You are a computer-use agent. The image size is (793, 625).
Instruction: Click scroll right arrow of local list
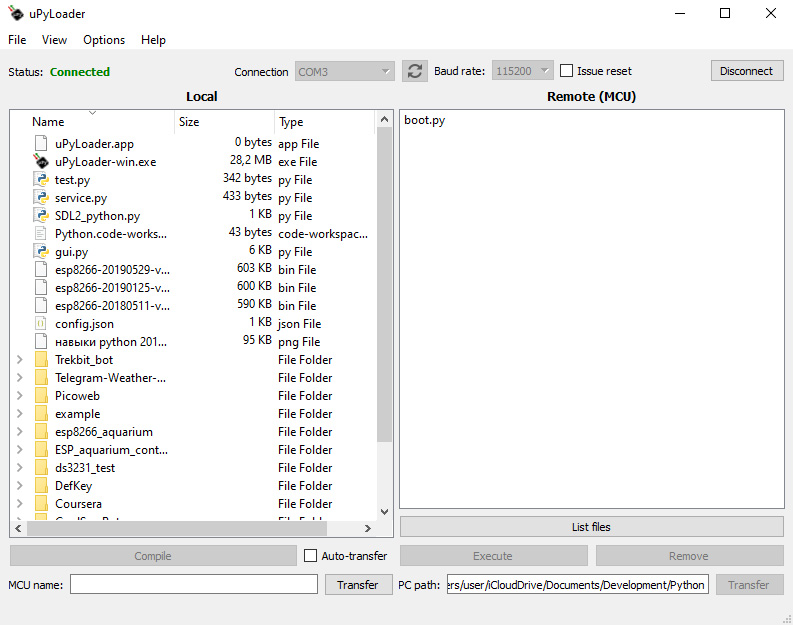click(368, 528)
